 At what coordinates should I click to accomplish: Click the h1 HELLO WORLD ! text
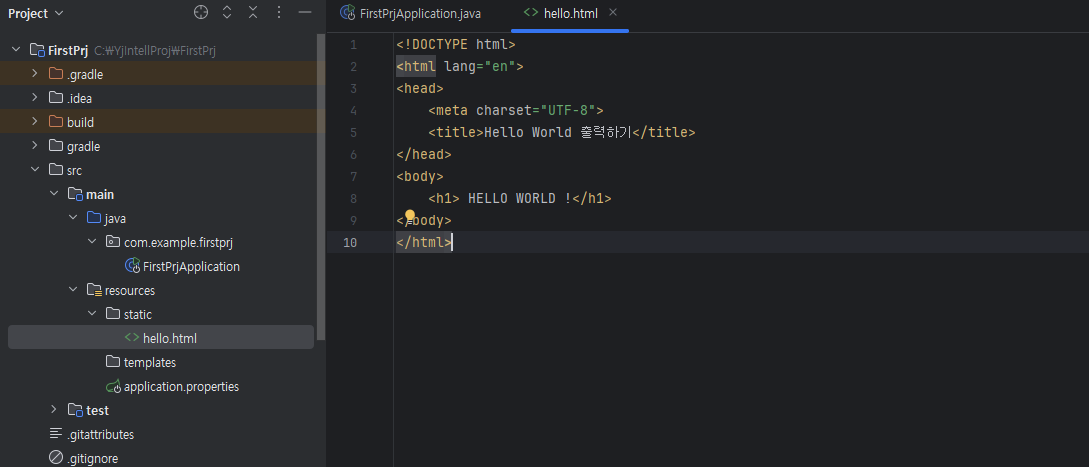tap(519, 199)
